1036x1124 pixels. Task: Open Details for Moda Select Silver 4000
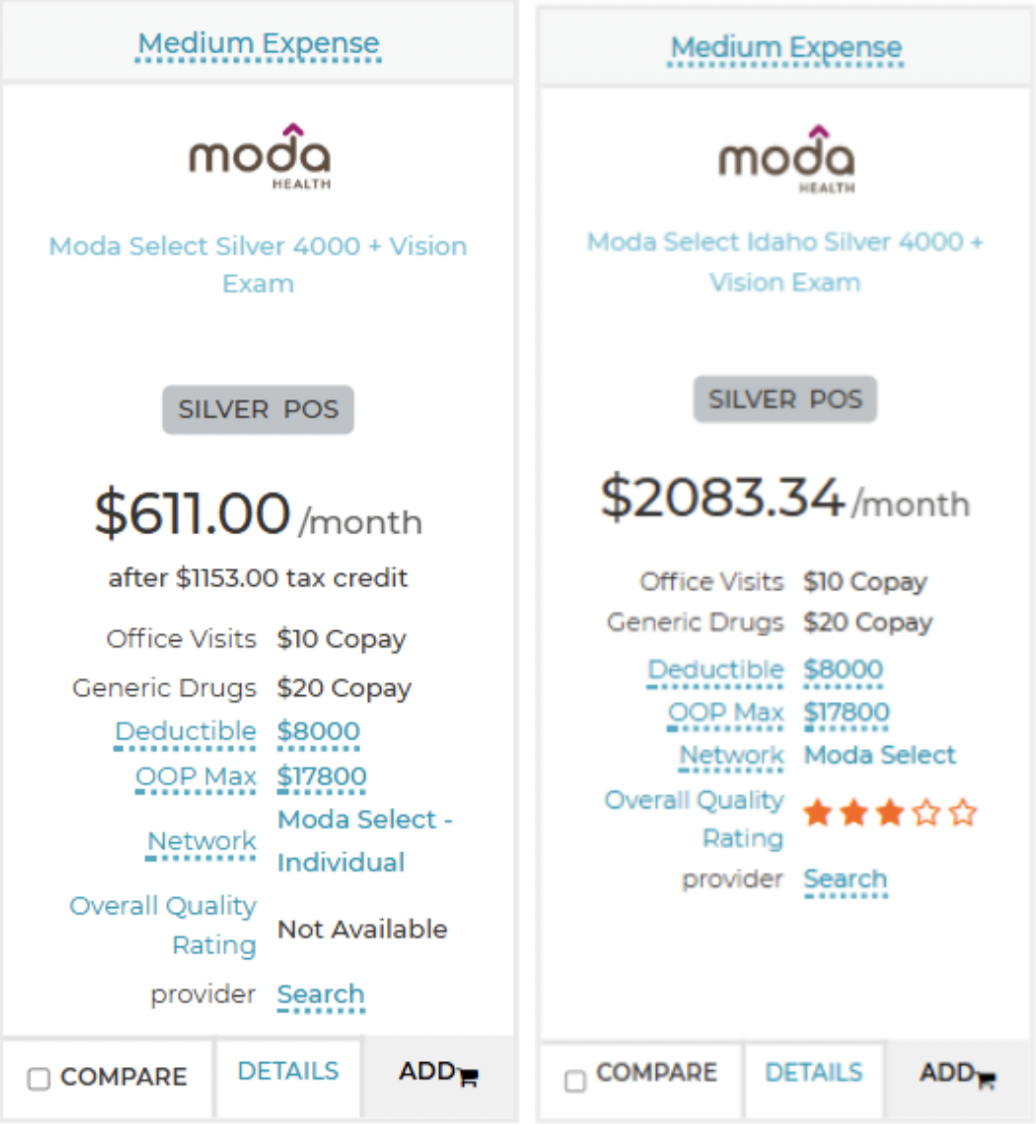pos(288,1072)
